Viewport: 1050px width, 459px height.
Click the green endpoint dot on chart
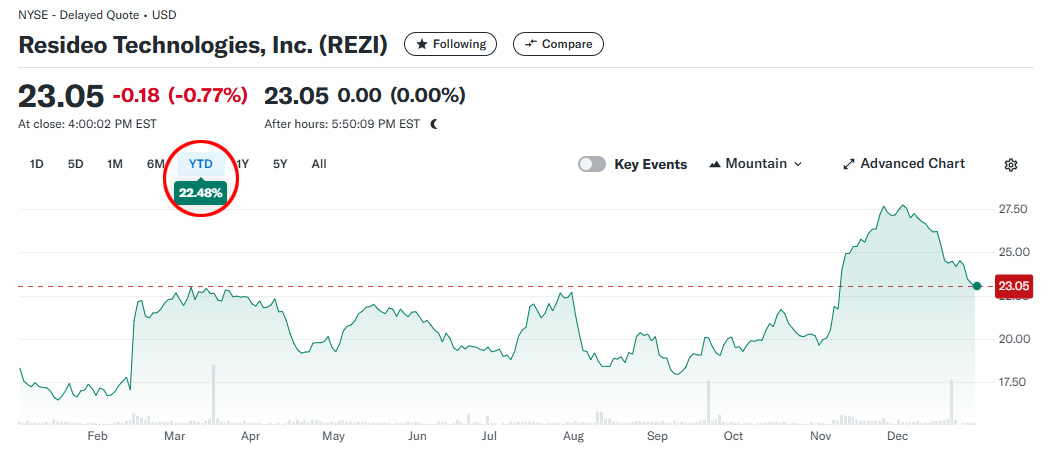click(977, 286)
